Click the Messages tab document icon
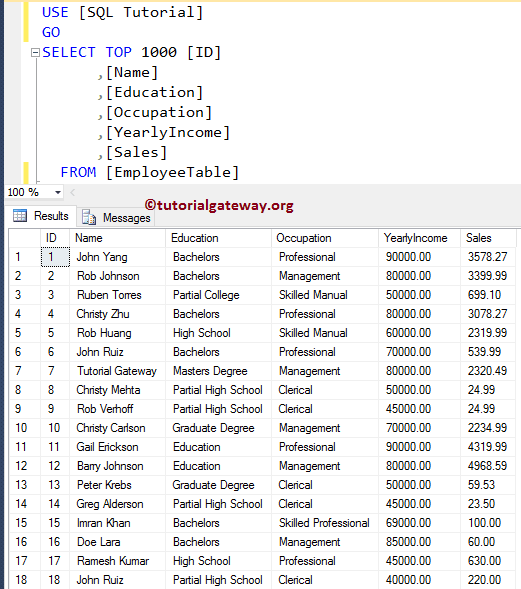This screenshot has height=589, width=521. pyautogui.click(x=89, y=217)
